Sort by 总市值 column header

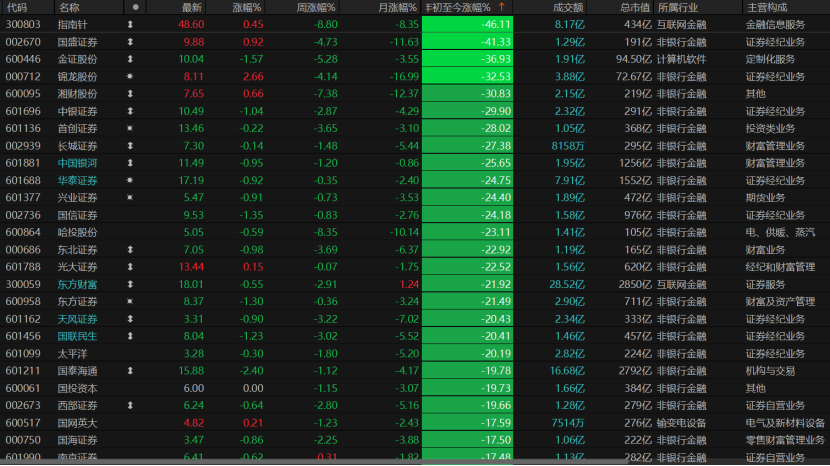point(635,7)
